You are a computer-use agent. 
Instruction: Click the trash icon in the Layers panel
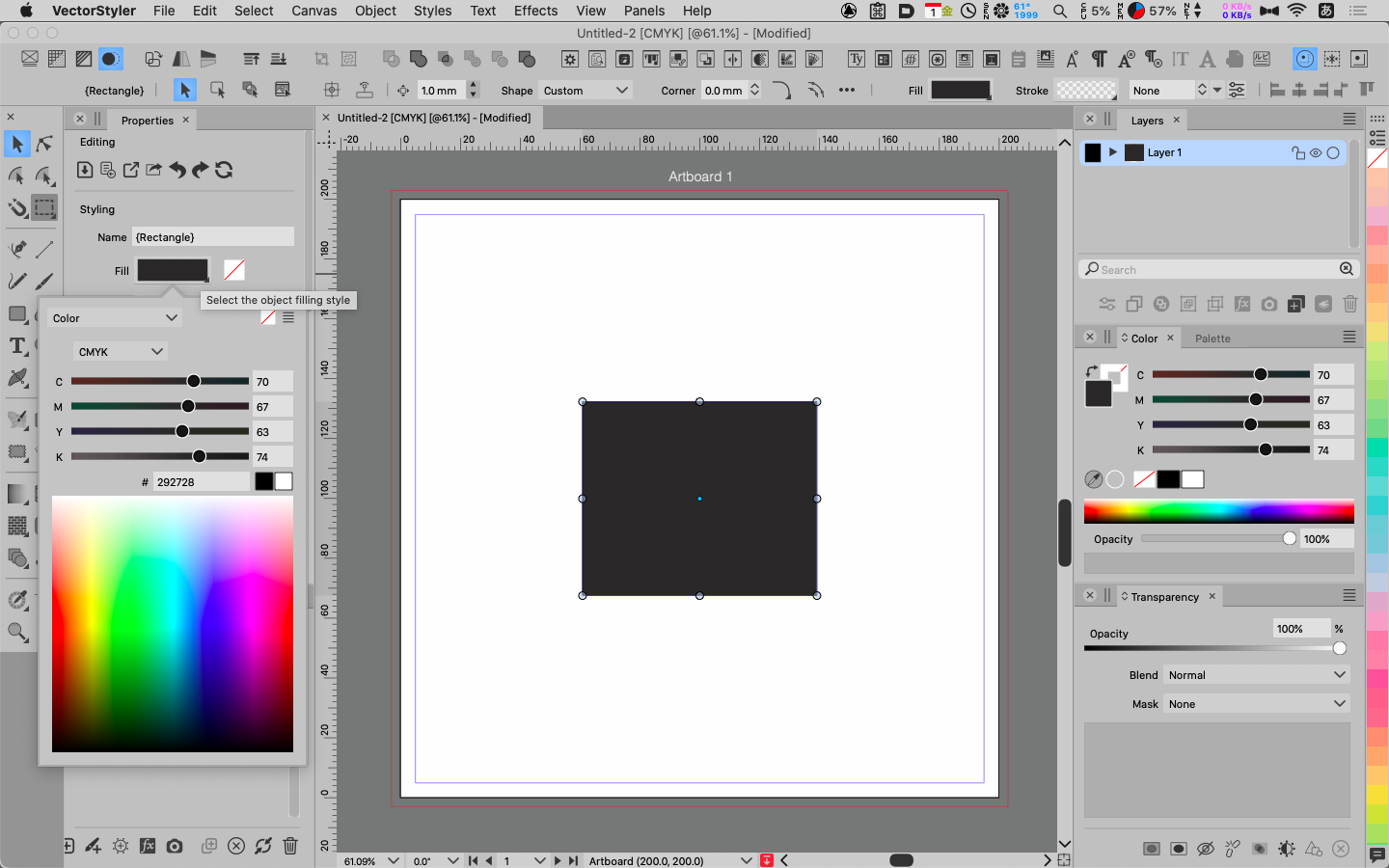1350,305
